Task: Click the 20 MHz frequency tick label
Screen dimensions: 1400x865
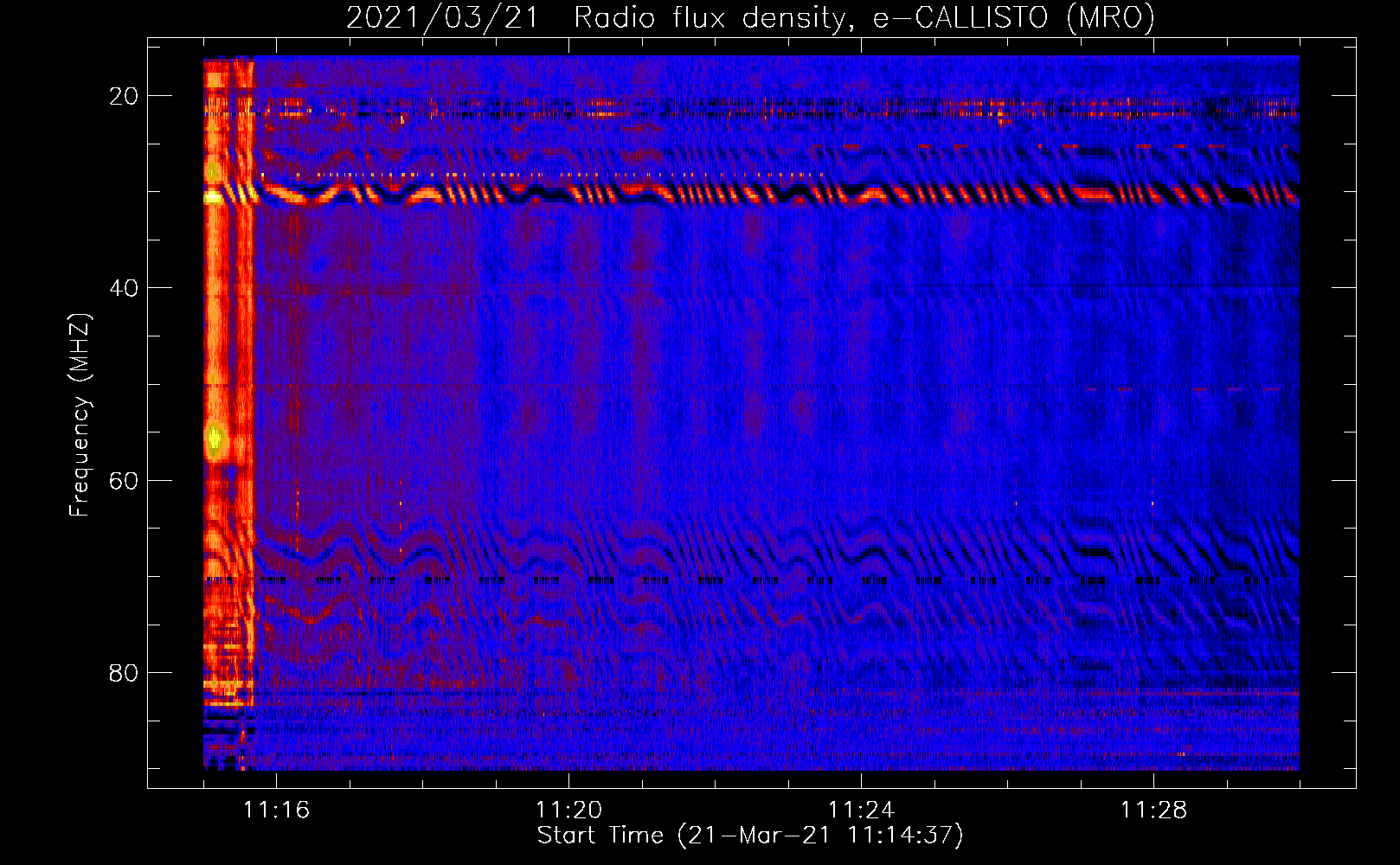Action: (x=124, y=96)
